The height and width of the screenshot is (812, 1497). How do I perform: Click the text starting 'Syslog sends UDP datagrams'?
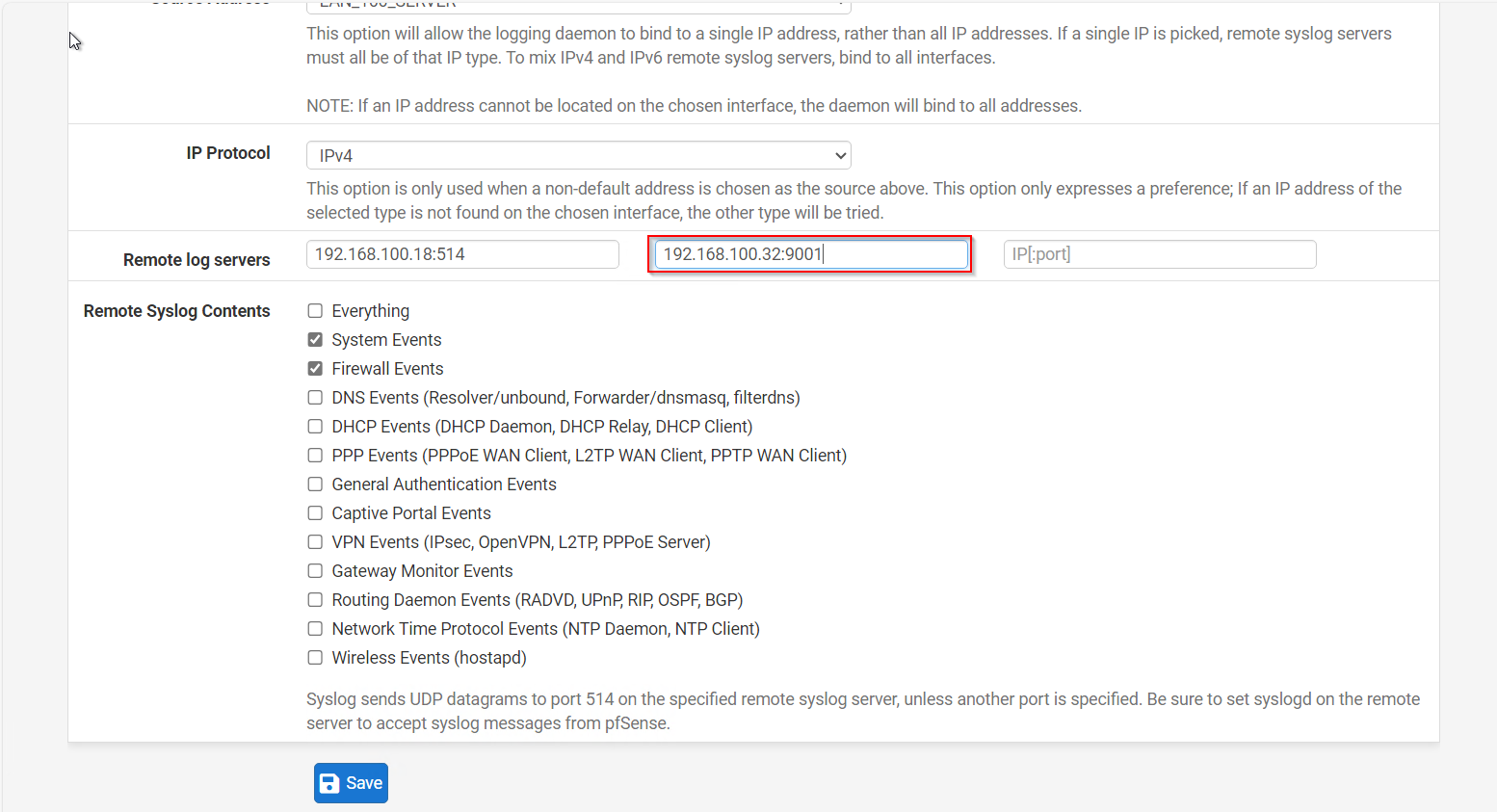(x=863, y=711)
